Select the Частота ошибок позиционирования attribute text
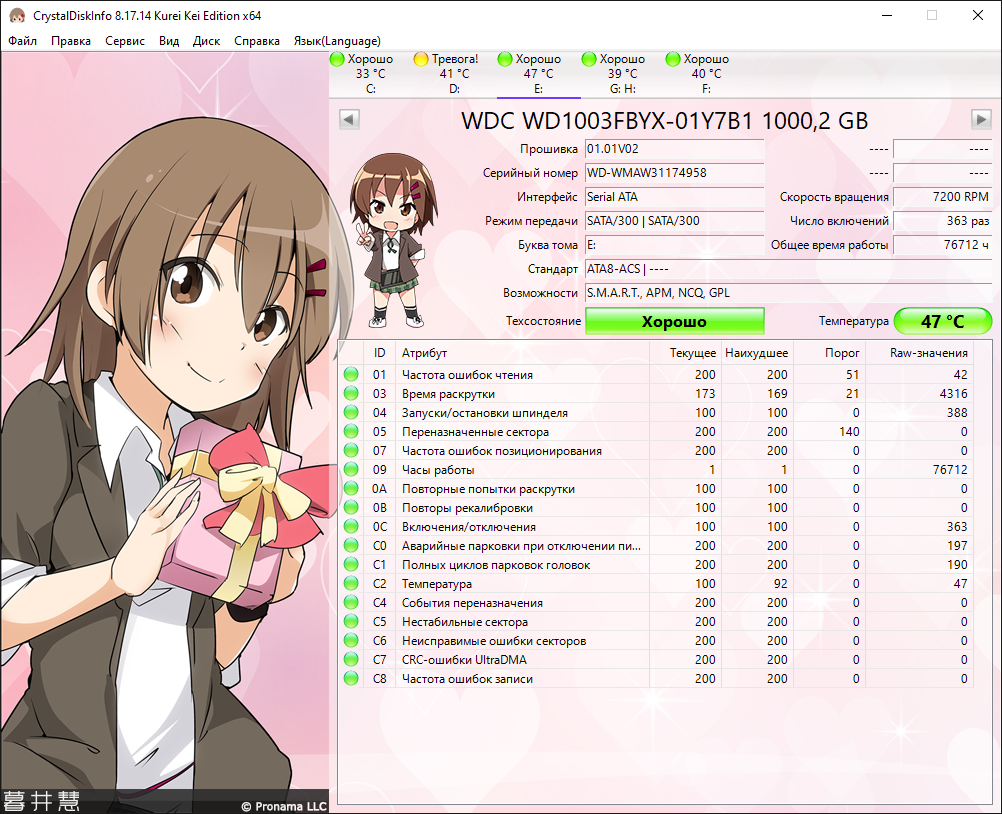 tap(502, 451)
